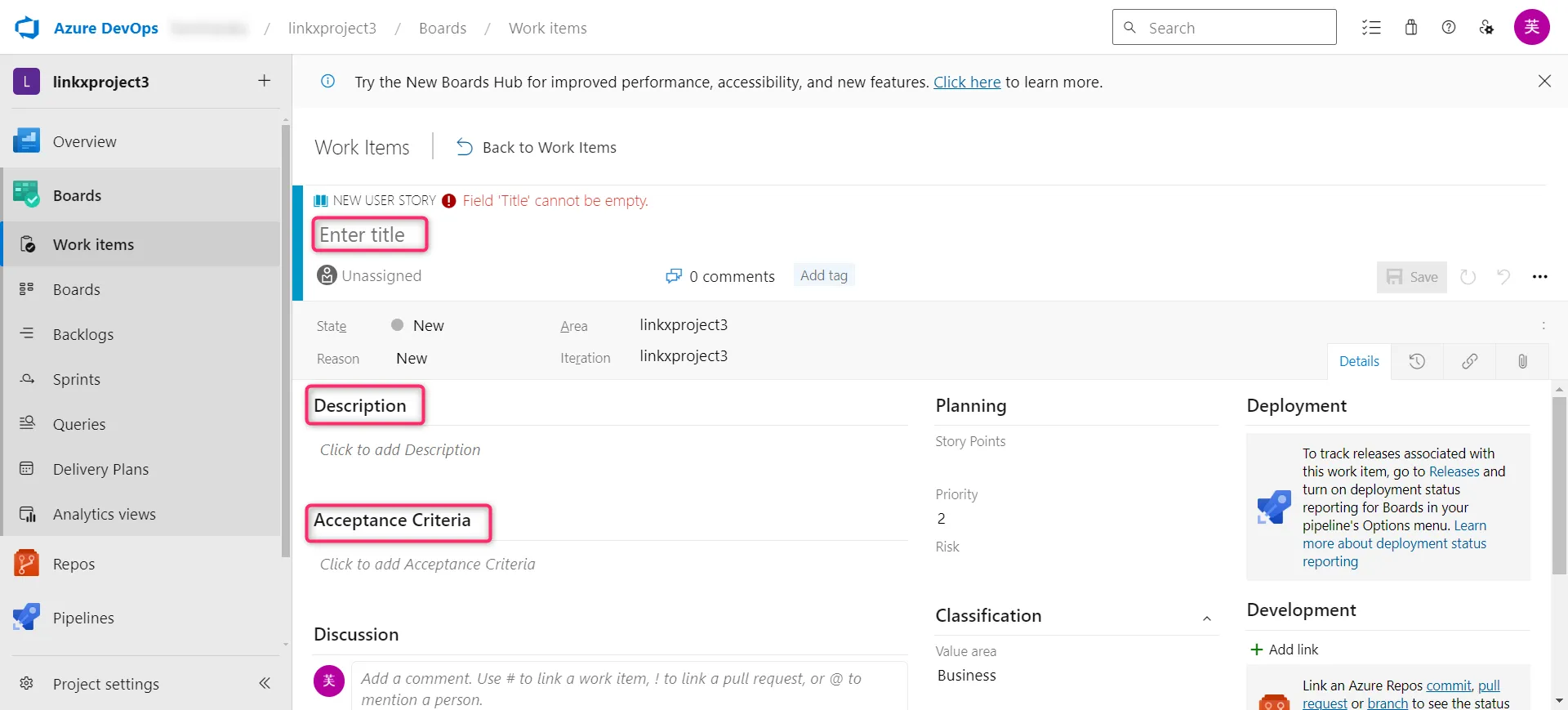This screenshot has width=1568, height=710.
Task: Open Backlogs in the sidebar
Action: coord(142,333)
